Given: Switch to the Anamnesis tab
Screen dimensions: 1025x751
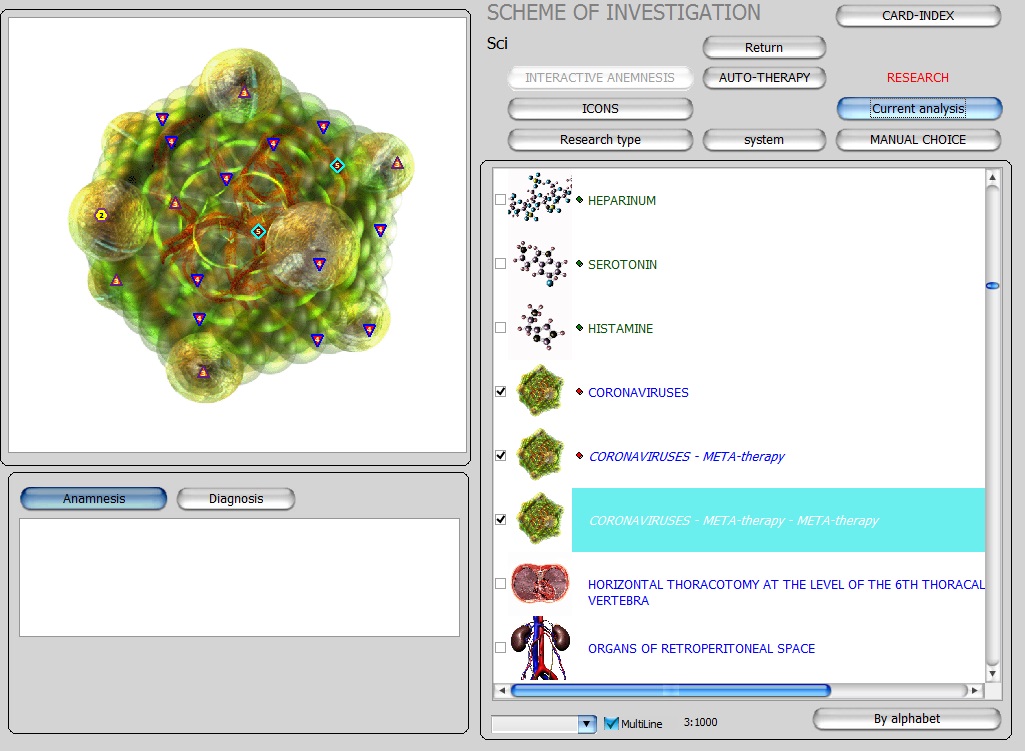Looking at the screenshot, I should 94,499.
